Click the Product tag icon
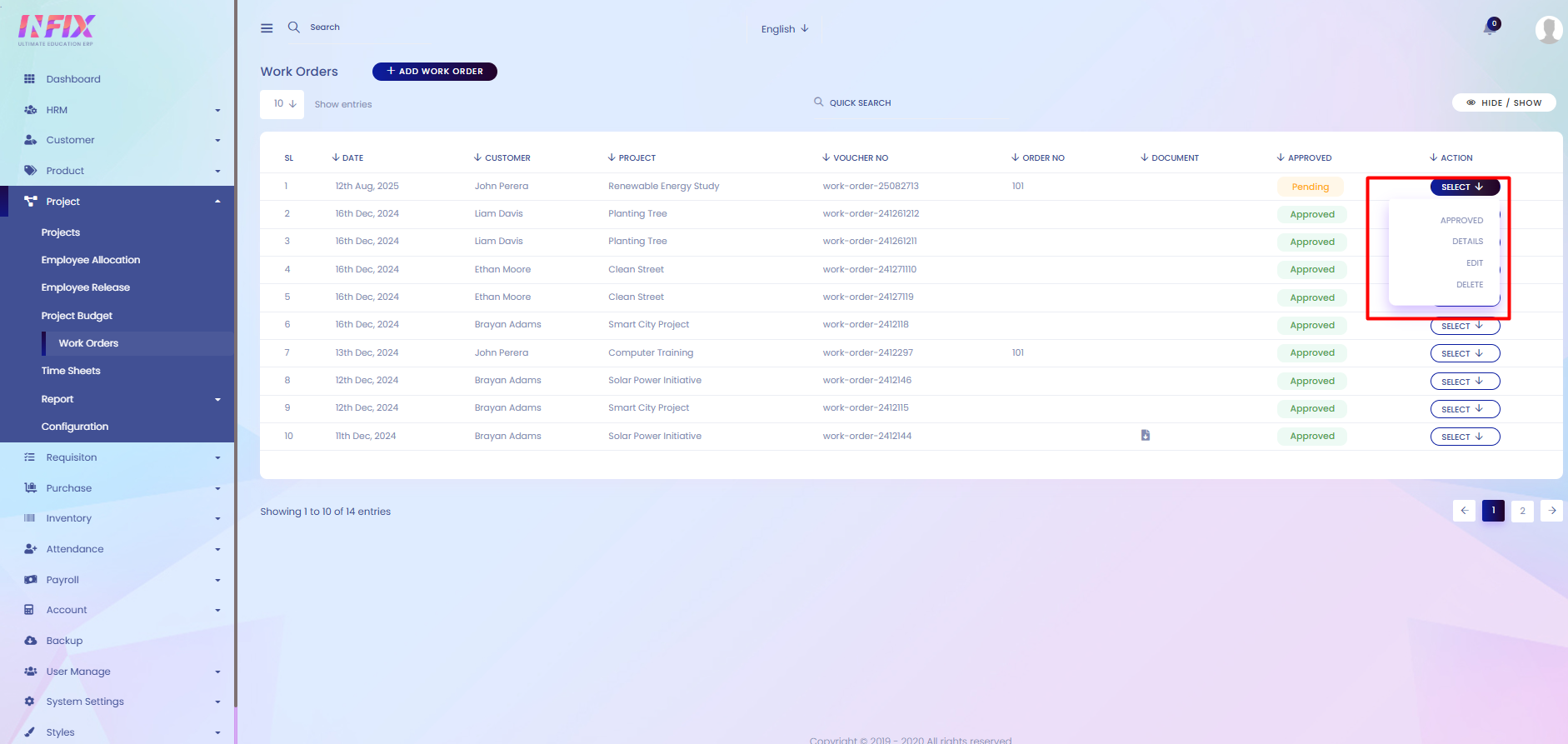The image size is (1568, 744). 30,171
